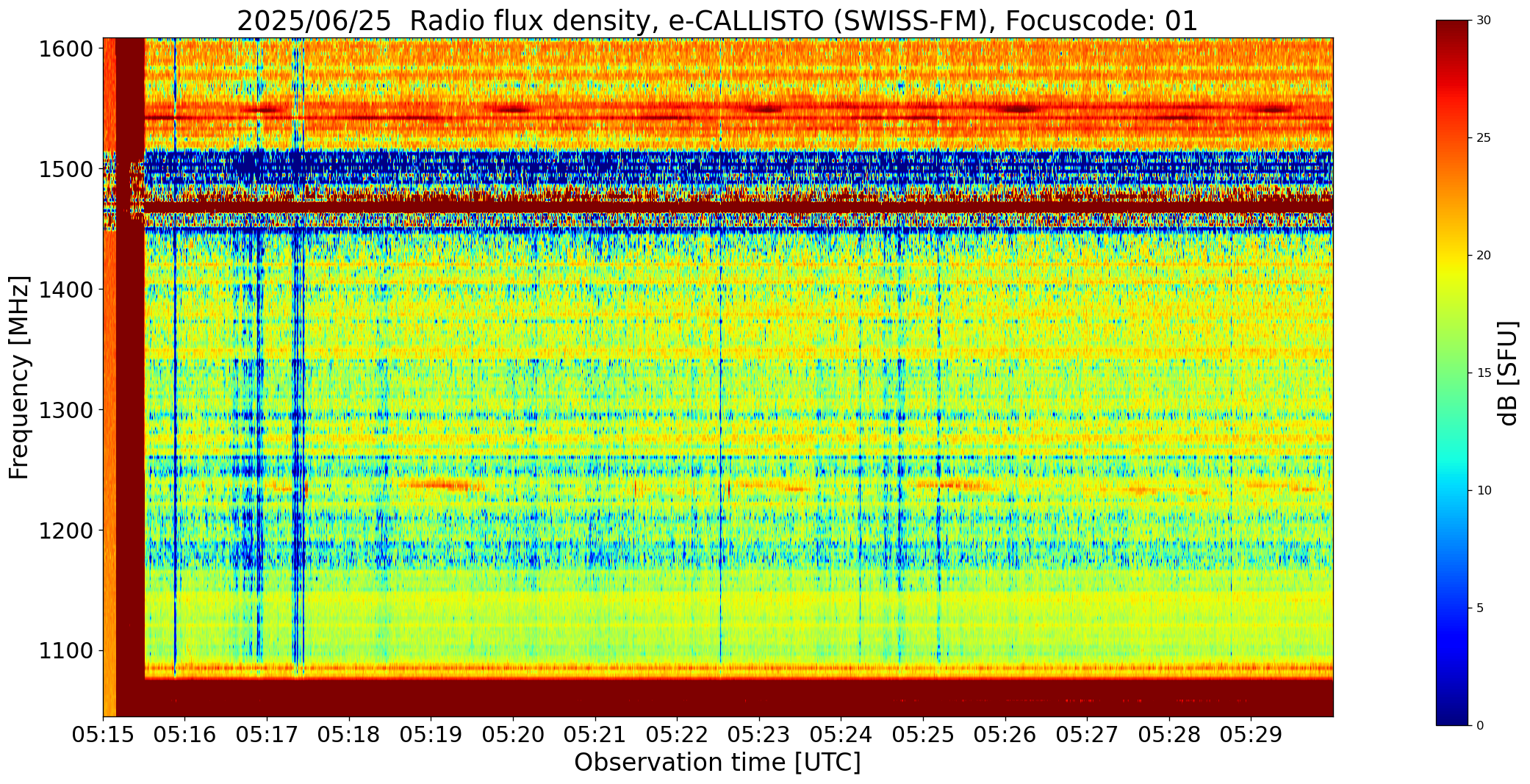
Task: Click the 05:20 time tick label
Action: pyautogui.click(x=513, y=735)
